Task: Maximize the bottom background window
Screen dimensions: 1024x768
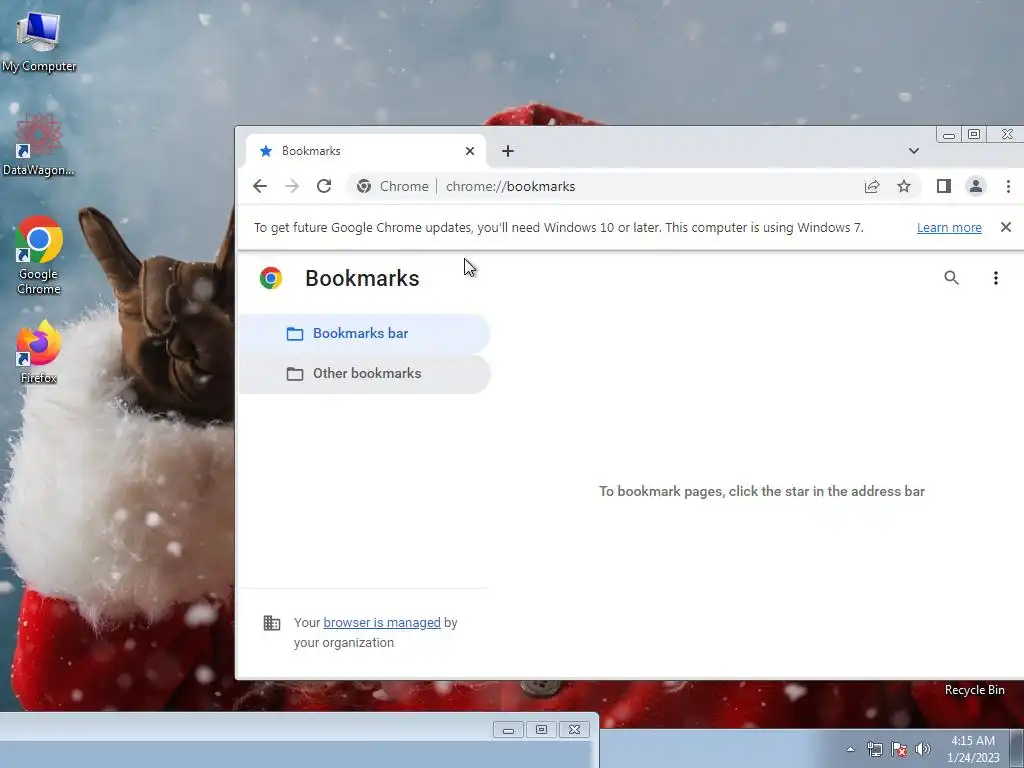Action: point(541,729)
